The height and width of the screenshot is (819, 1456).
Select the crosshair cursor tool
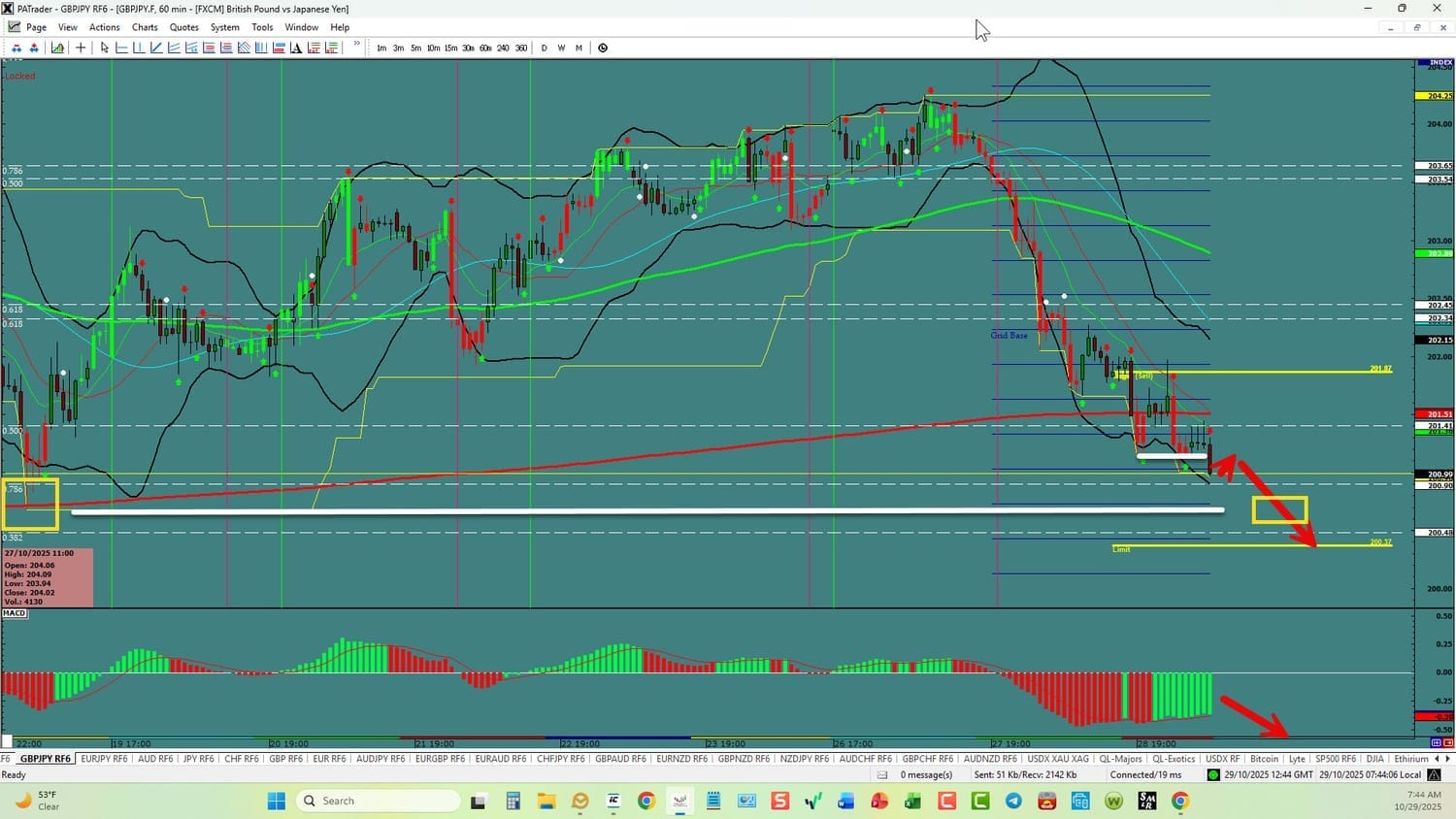[x=81, y=48]
